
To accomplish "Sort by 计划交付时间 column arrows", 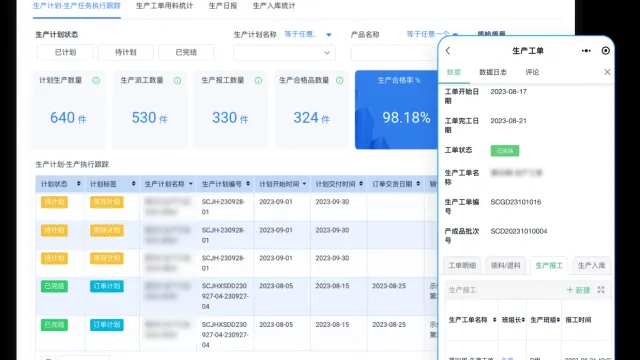I will click(361, 184).
